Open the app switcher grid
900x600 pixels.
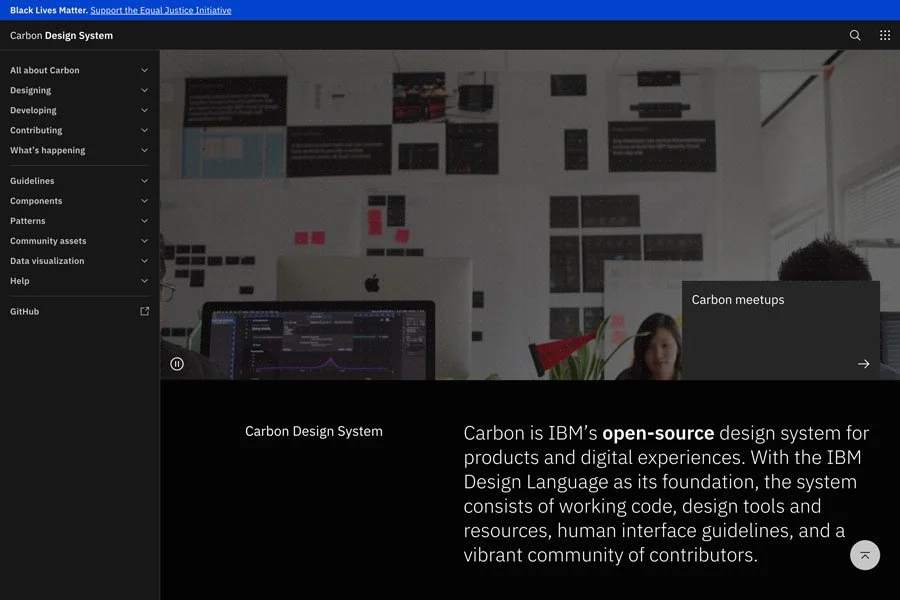coord(884,34)
